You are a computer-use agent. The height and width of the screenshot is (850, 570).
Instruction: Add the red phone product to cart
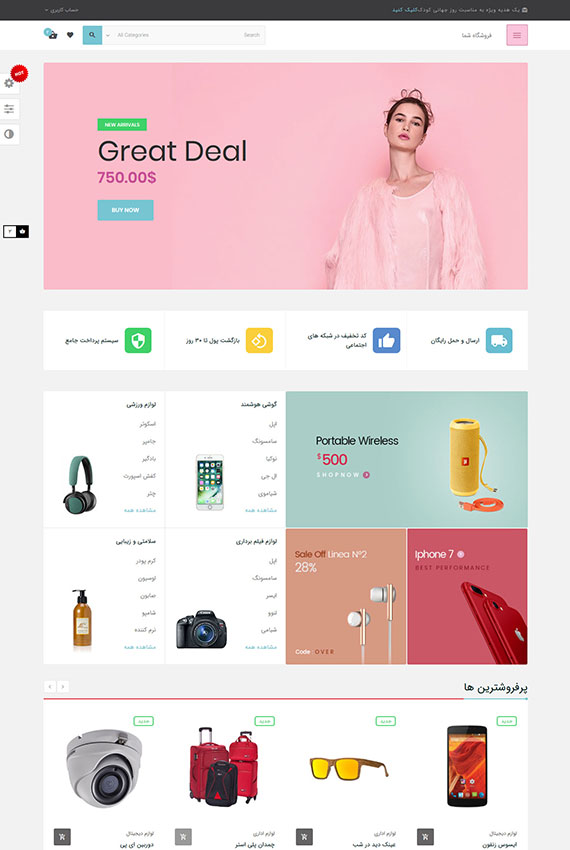[x=425, y=836]
